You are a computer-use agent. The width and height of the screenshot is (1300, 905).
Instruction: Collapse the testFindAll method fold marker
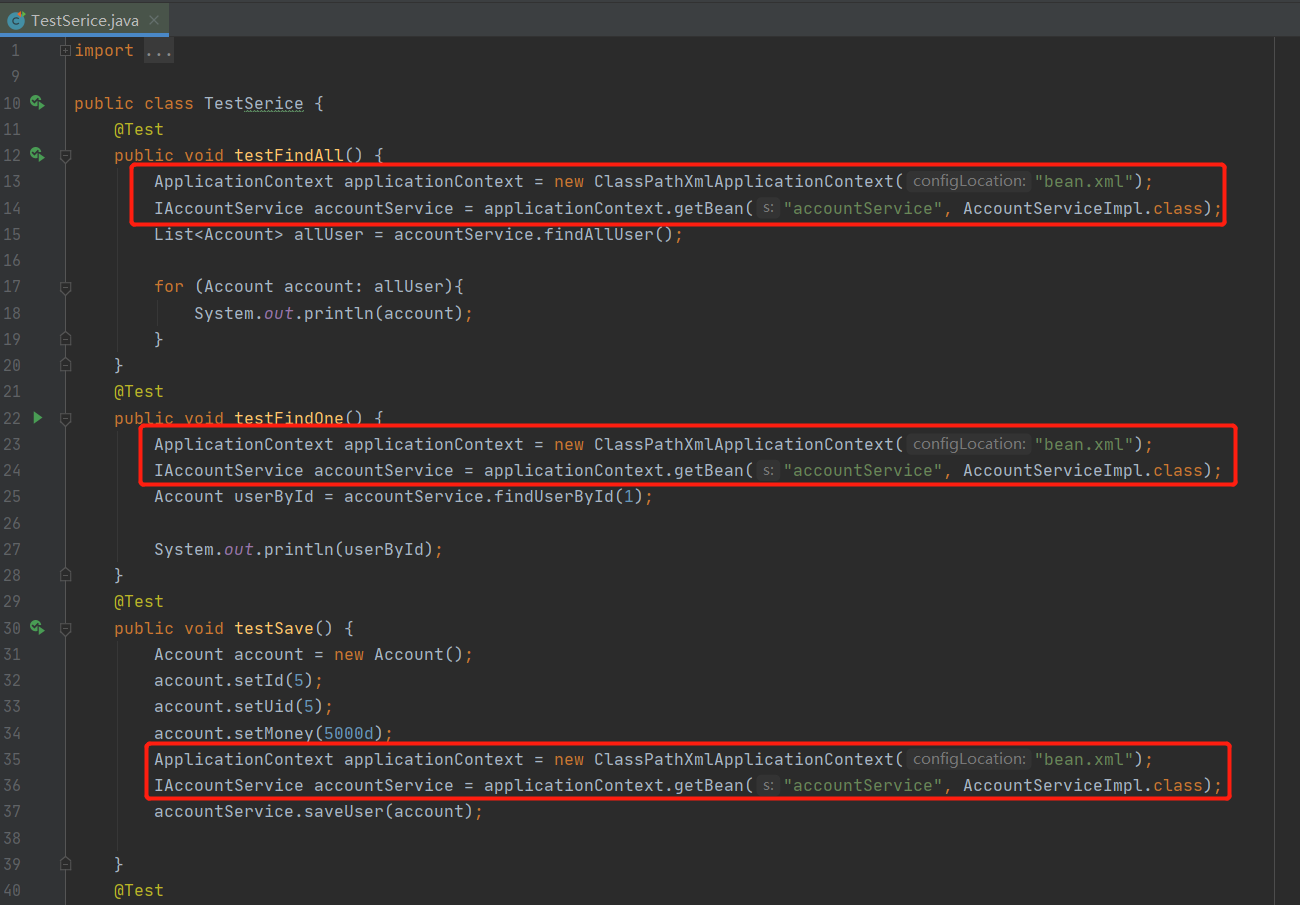(65, 155)
